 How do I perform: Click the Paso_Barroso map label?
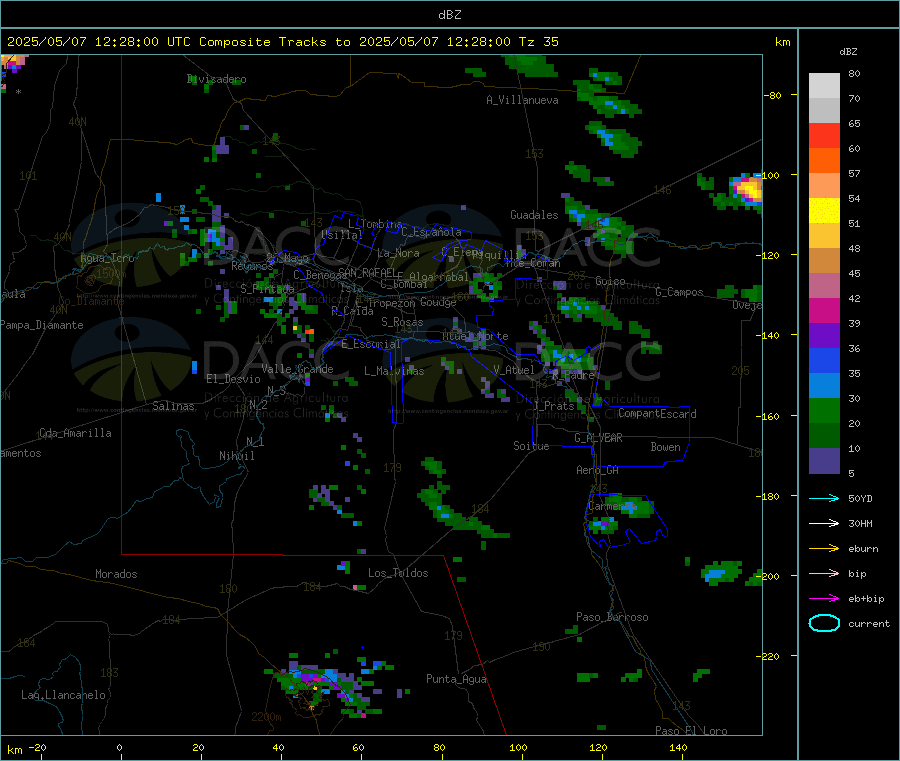coord(612,617)
